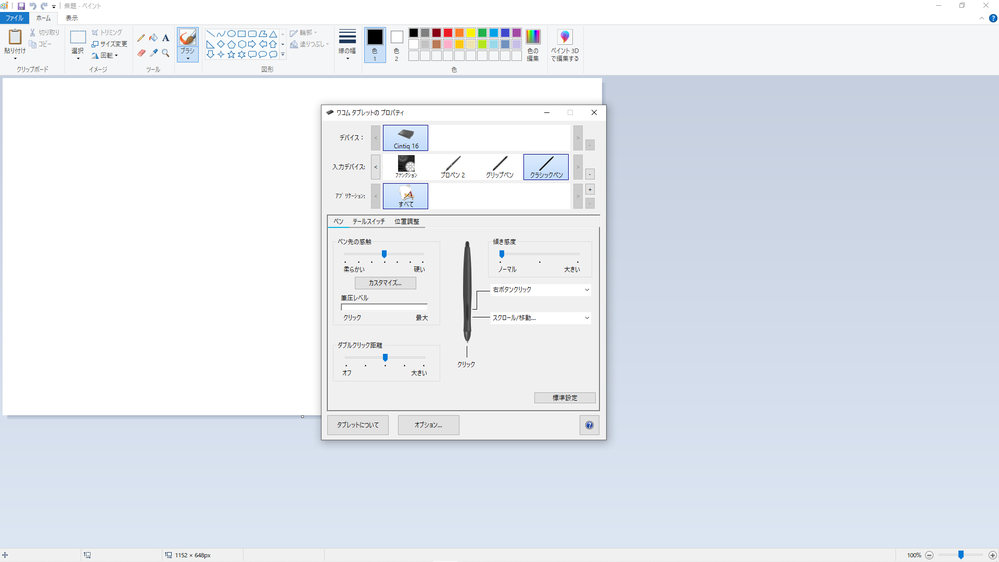Open the 回転 dropdown
Image resolution: width=999 pixels, height=562 pixels.
[x=106, y=55]
